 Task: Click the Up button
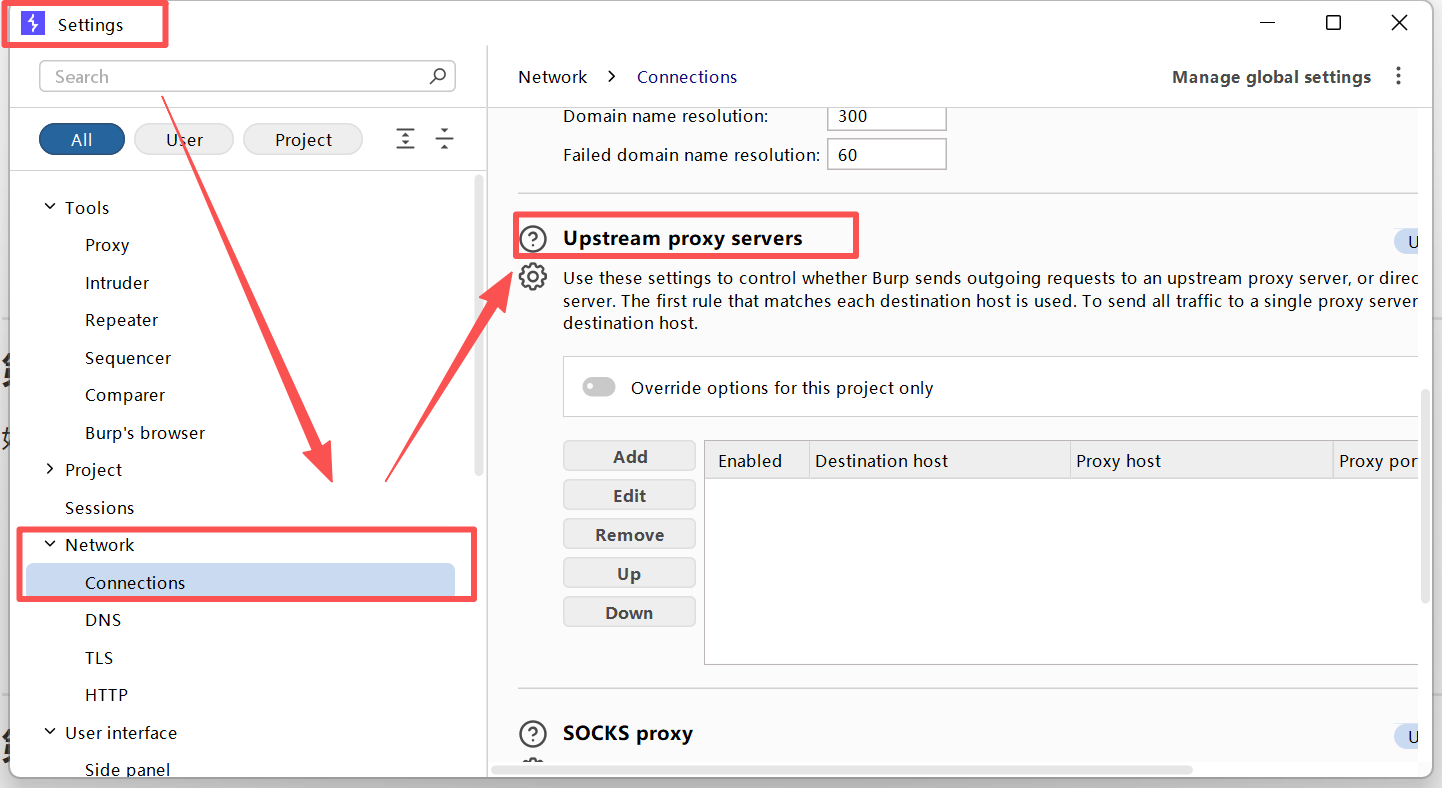tap(629, 573)
